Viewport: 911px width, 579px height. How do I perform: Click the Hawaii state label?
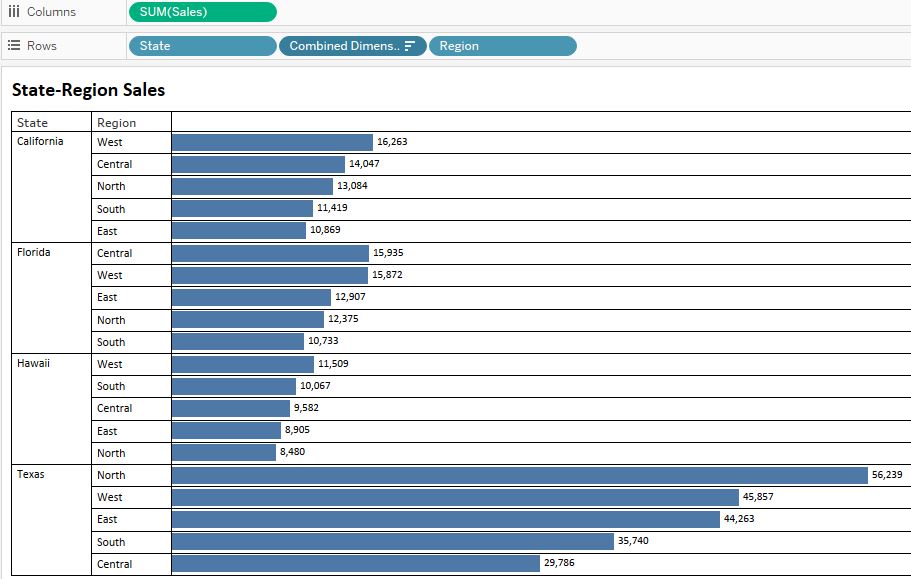(32, 364)
